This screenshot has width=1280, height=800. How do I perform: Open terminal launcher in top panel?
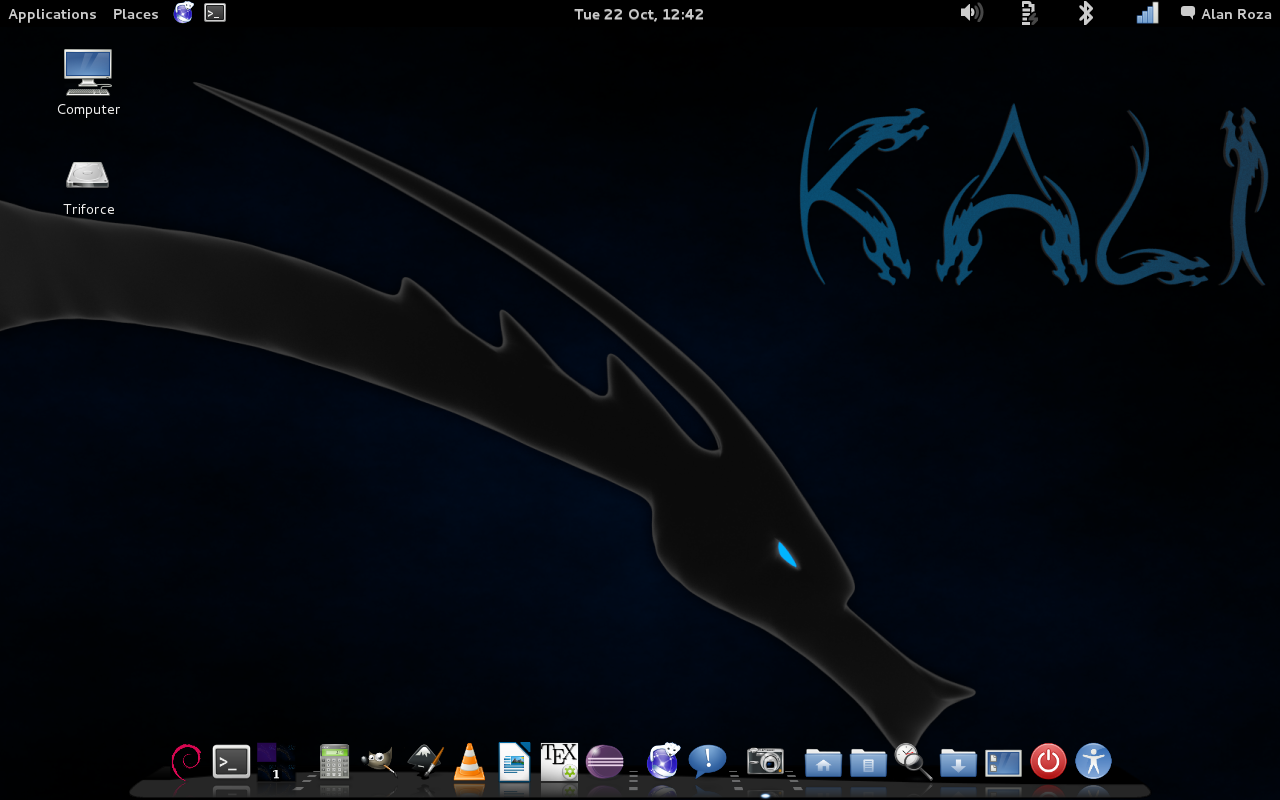click(x=214, y=13)
